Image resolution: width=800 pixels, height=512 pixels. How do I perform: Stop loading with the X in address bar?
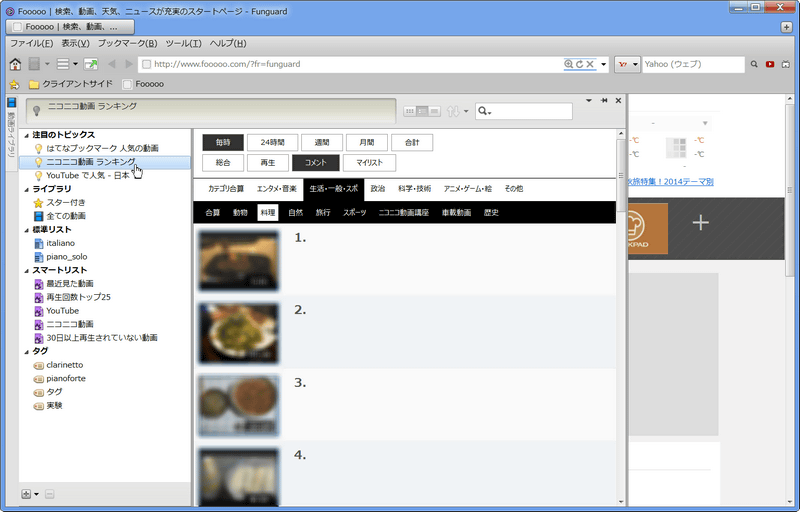[590, 64]
